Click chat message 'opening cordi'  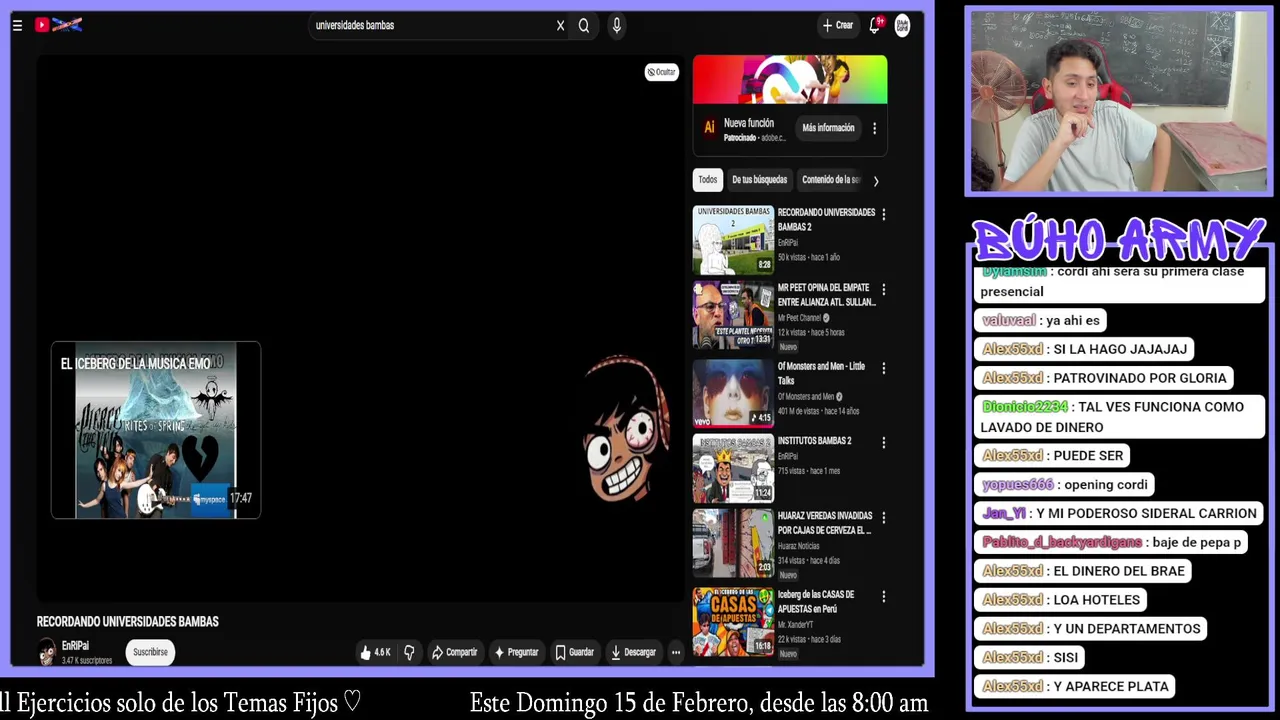point(1064,485)
